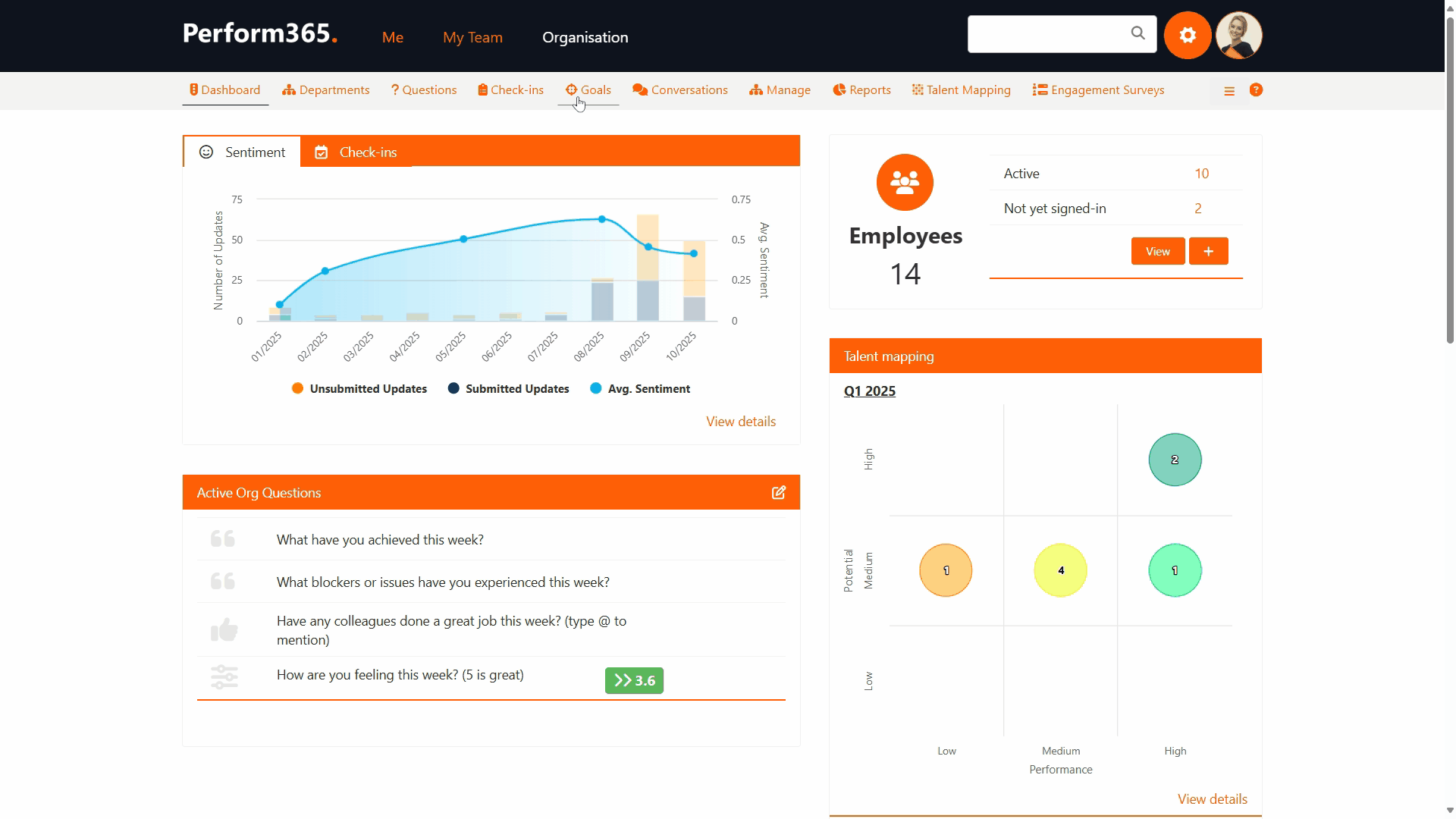1456x819 pixels.
Task: Click the add employee plus button
Action: [1208, 251]
